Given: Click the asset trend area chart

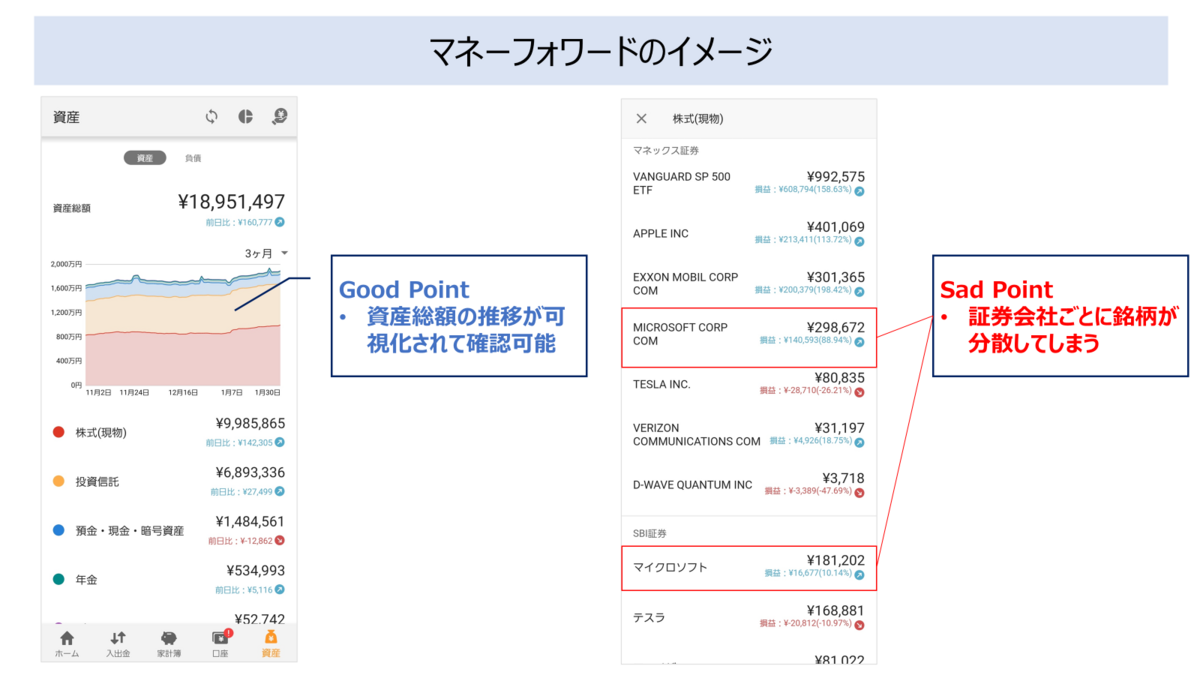Looking at the screenshot, I should pyautogui.click(x=182, y=325).
